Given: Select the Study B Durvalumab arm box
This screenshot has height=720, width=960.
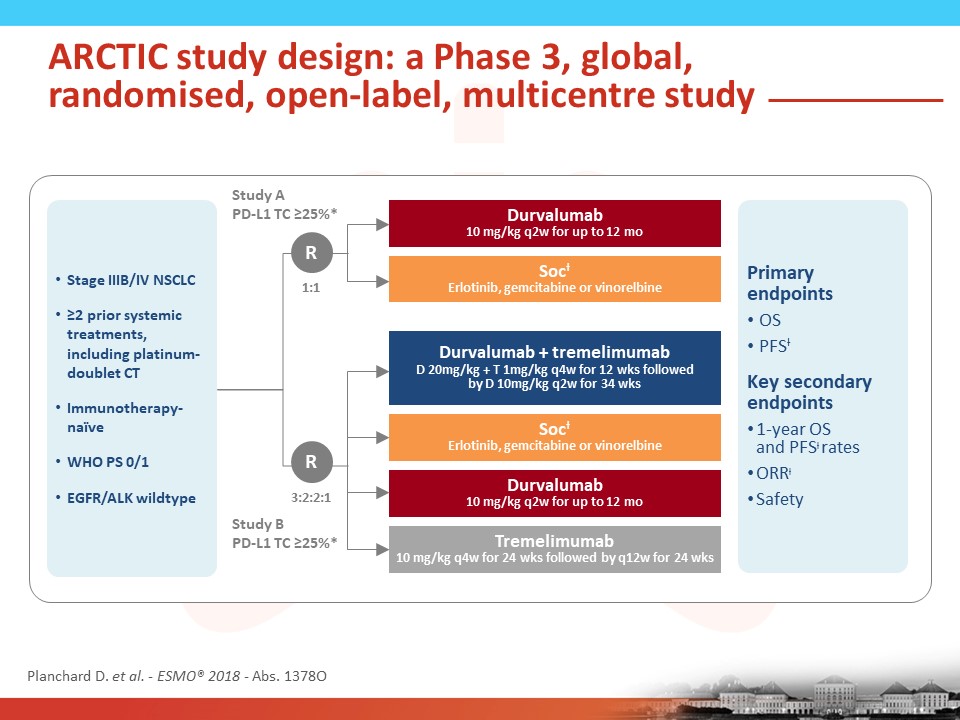Looking at the screenshot, I should (555, 493).
